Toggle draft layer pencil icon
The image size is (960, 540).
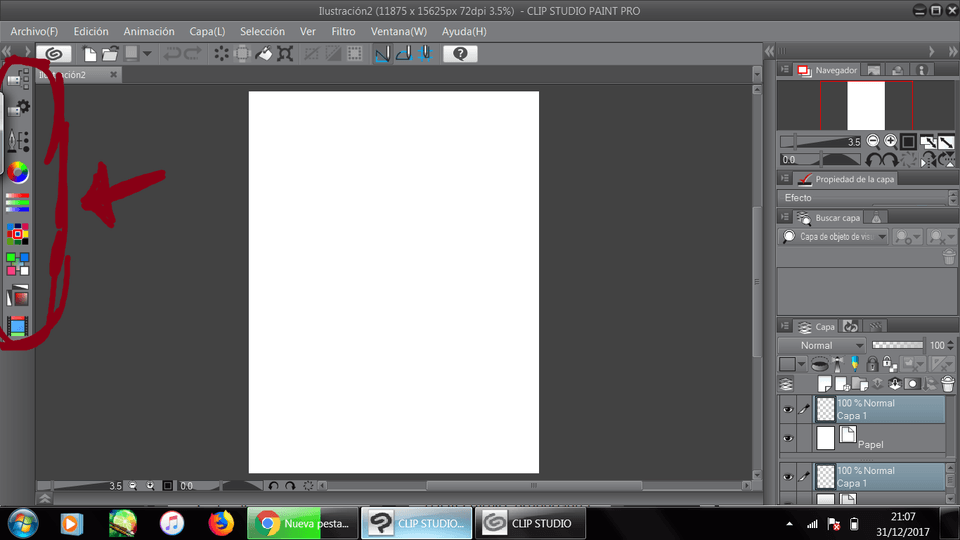click(855, 364)
